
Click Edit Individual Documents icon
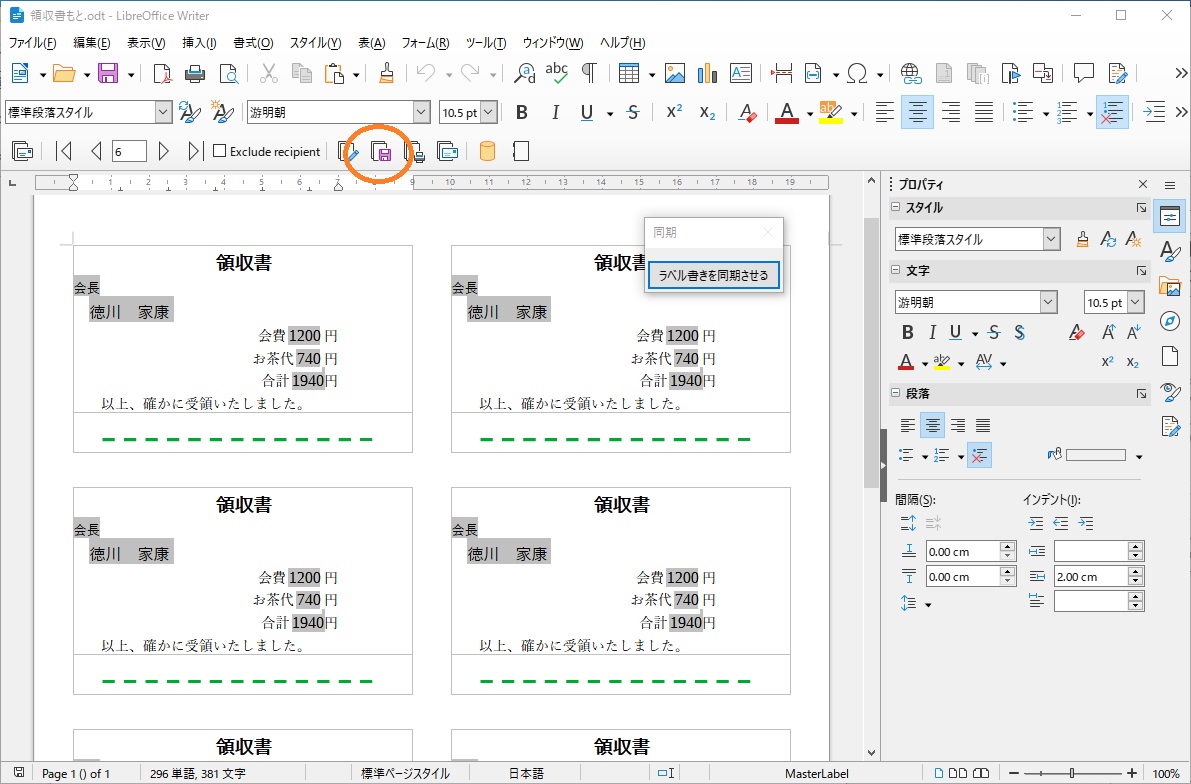[x=348, y=152]
